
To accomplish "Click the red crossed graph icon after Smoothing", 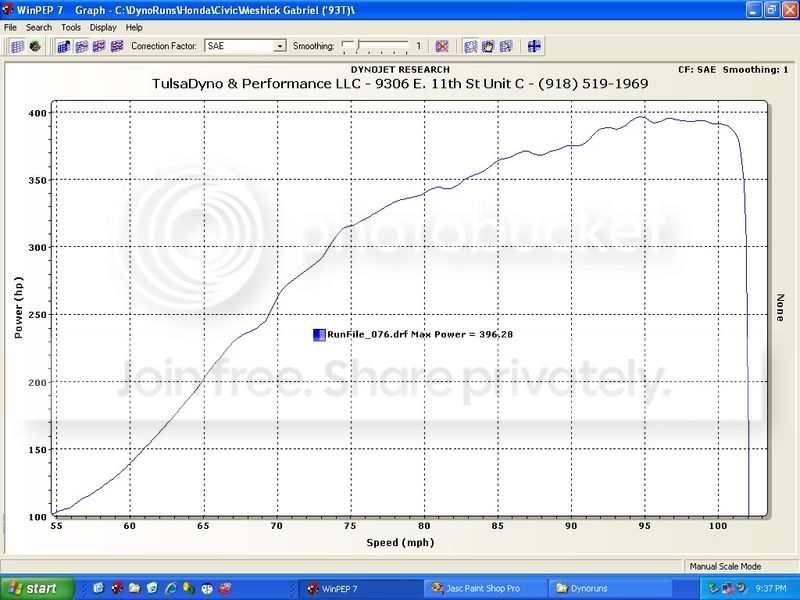I will 441,46.
